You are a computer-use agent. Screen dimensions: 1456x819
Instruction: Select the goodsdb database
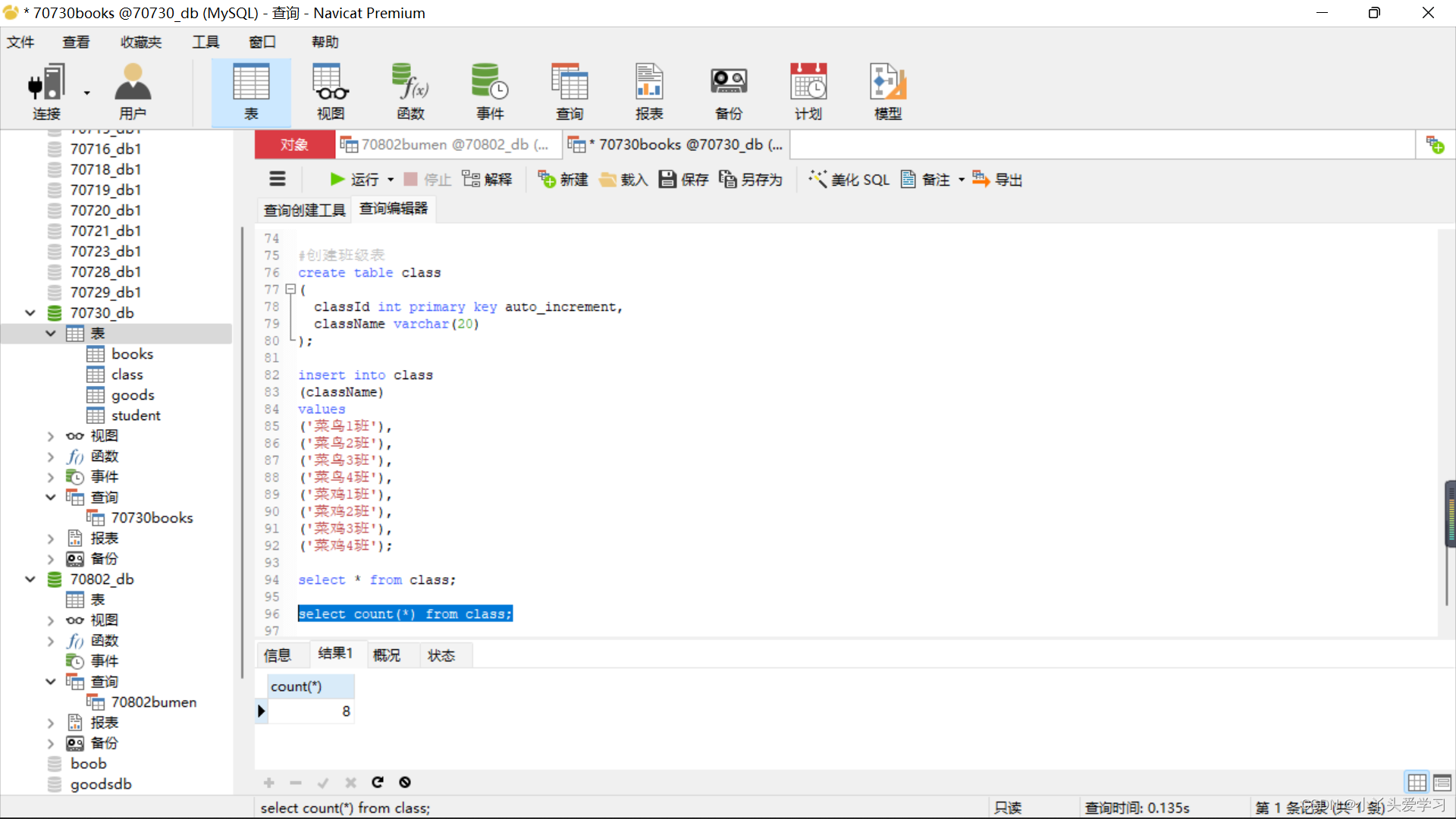(101, 784)
